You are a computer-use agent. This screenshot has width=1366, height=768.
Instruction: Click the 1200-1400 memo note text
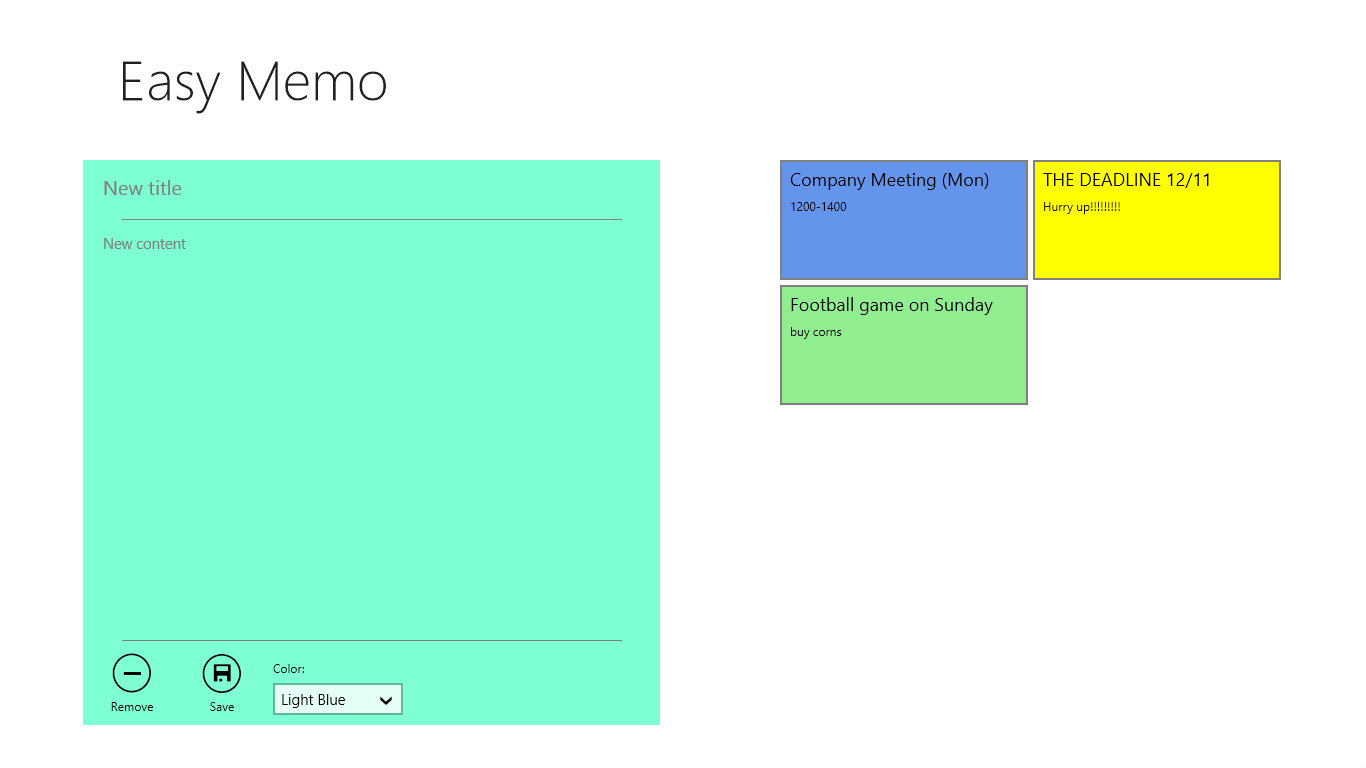click(818, 207)
